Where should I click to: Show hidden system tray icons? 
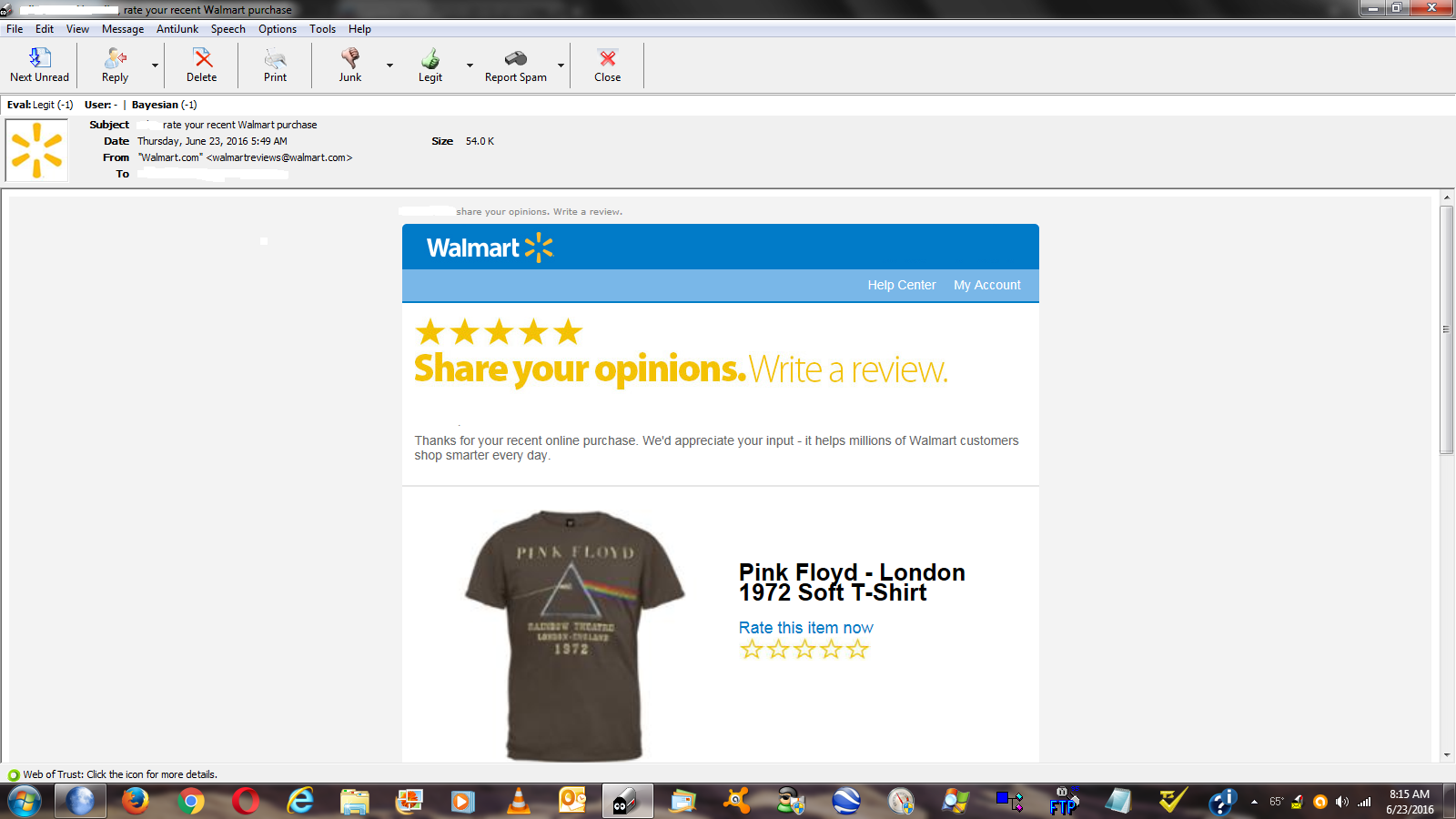1254,802
